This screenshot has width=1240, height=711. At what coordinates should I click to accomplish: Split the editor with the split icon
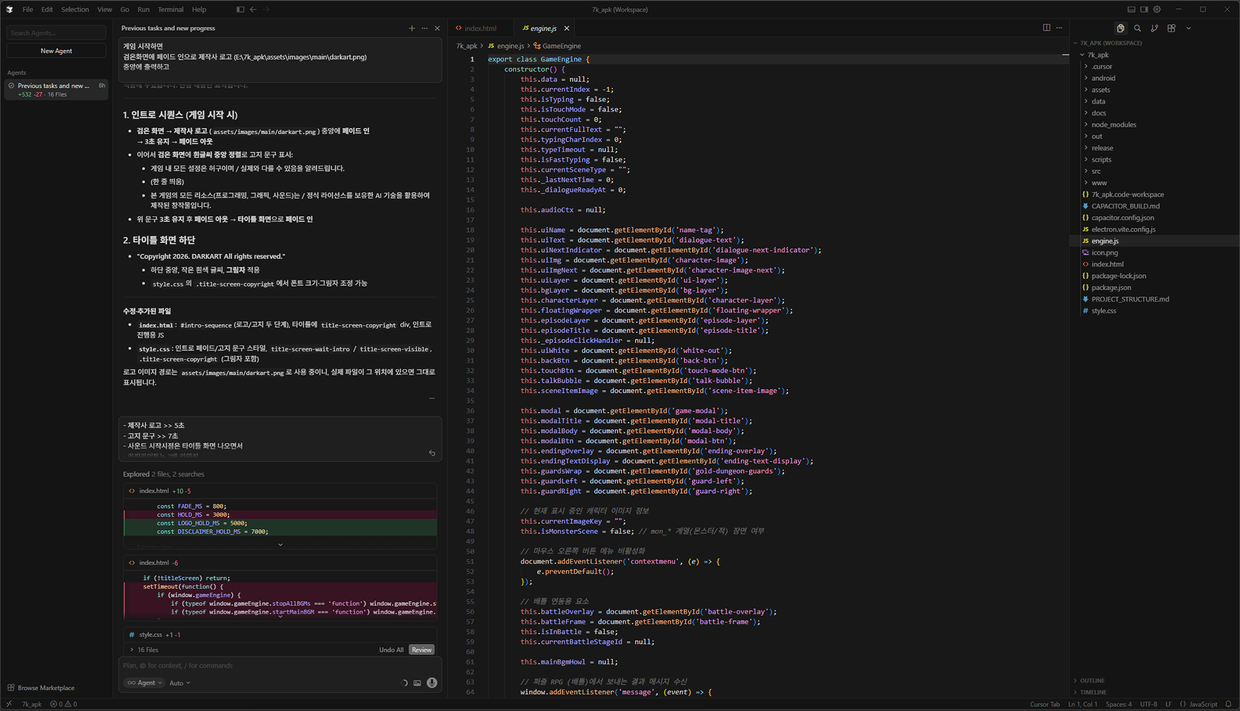[1046, 28]
